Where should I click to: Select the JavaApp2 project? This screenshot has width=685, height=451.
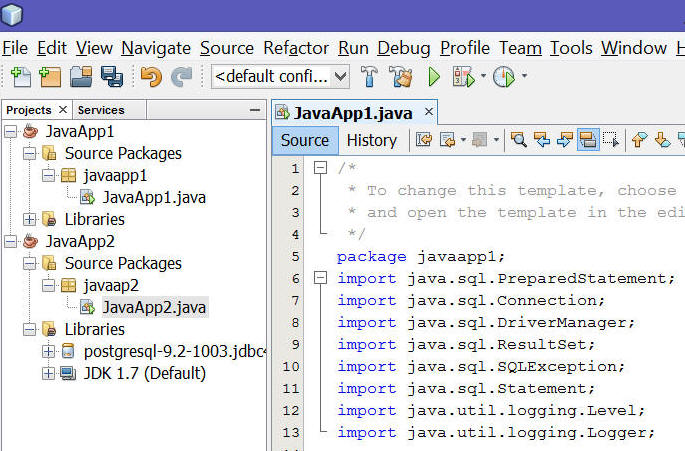80,241
